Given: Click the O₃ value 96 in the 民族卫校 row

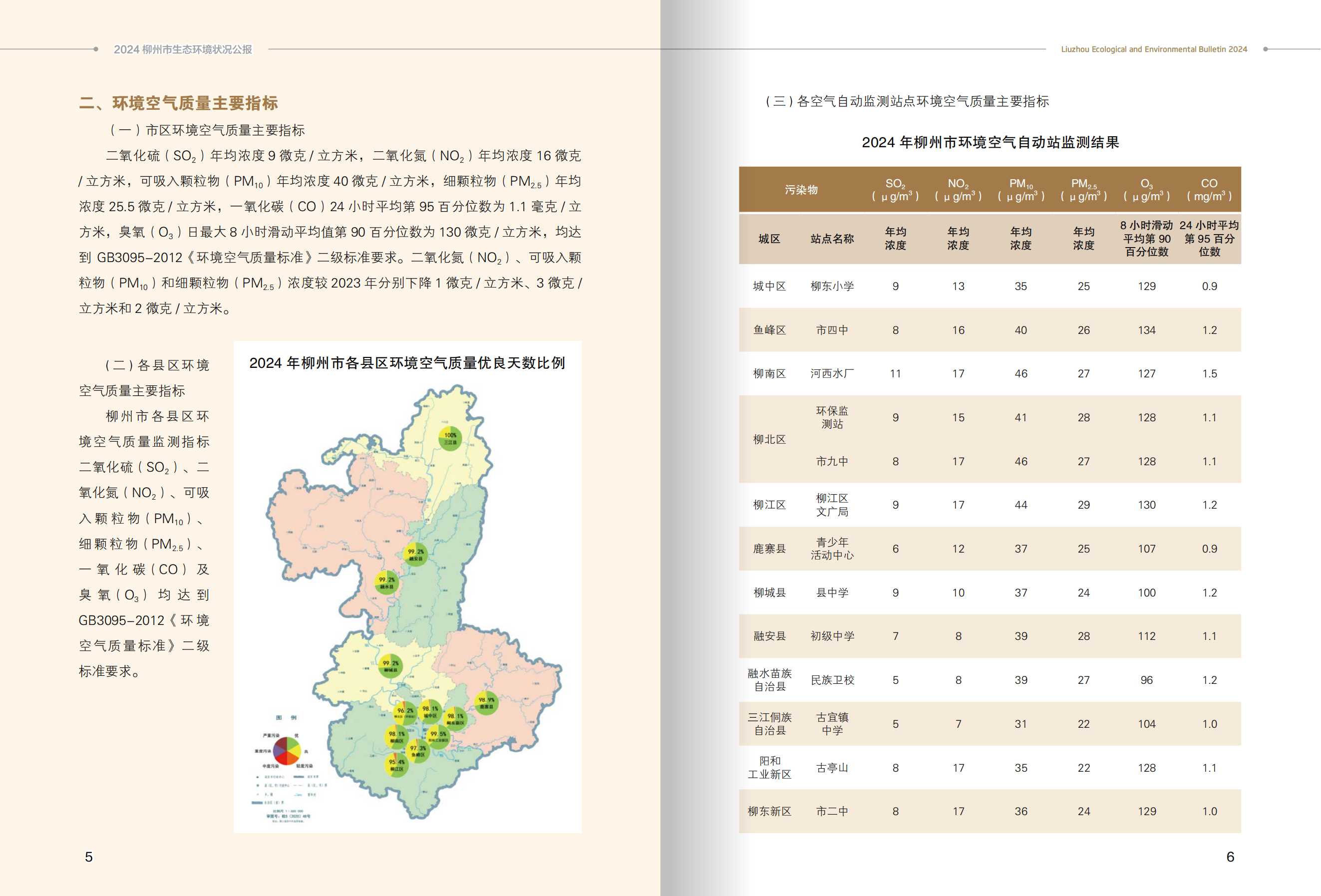Looking at the screenshot, I should coord(1146,680).
